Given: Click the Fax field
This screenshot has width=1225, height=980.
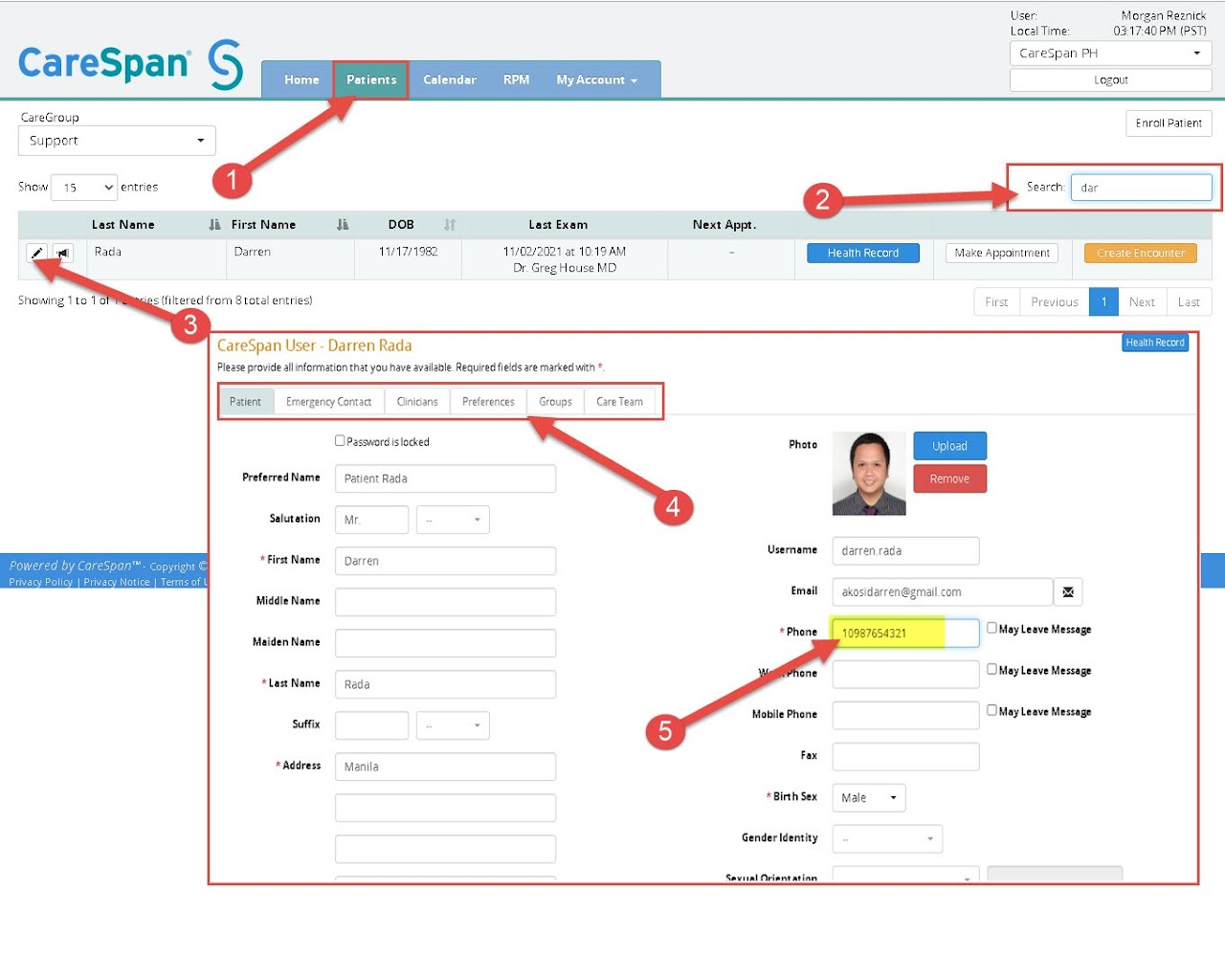Looking at the screenshot, I should 905,757.
